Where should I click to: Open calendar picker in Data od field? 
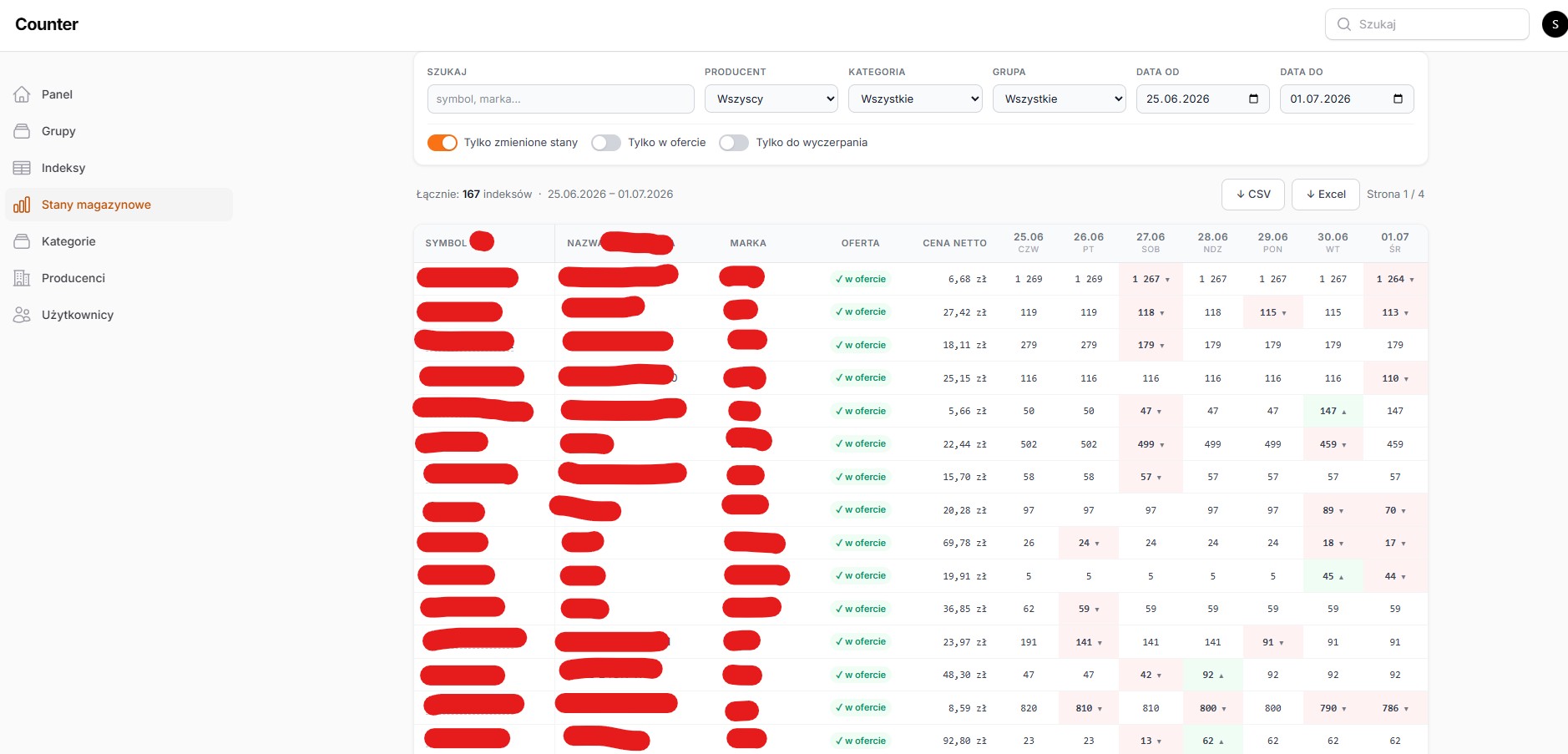pos(1253,99)
